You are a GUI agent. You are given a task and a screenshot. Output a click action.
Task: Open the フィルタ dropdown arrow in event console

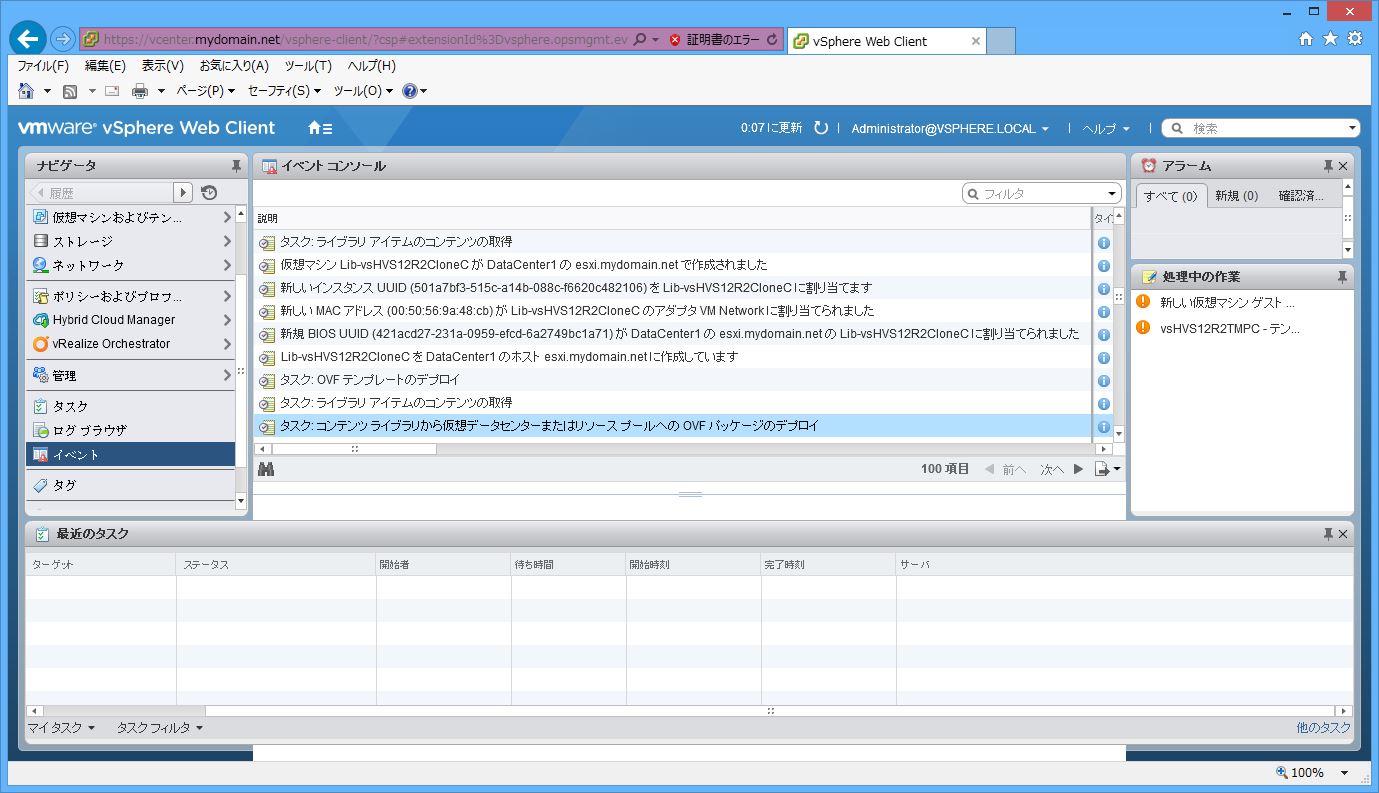pos(1112,194)
